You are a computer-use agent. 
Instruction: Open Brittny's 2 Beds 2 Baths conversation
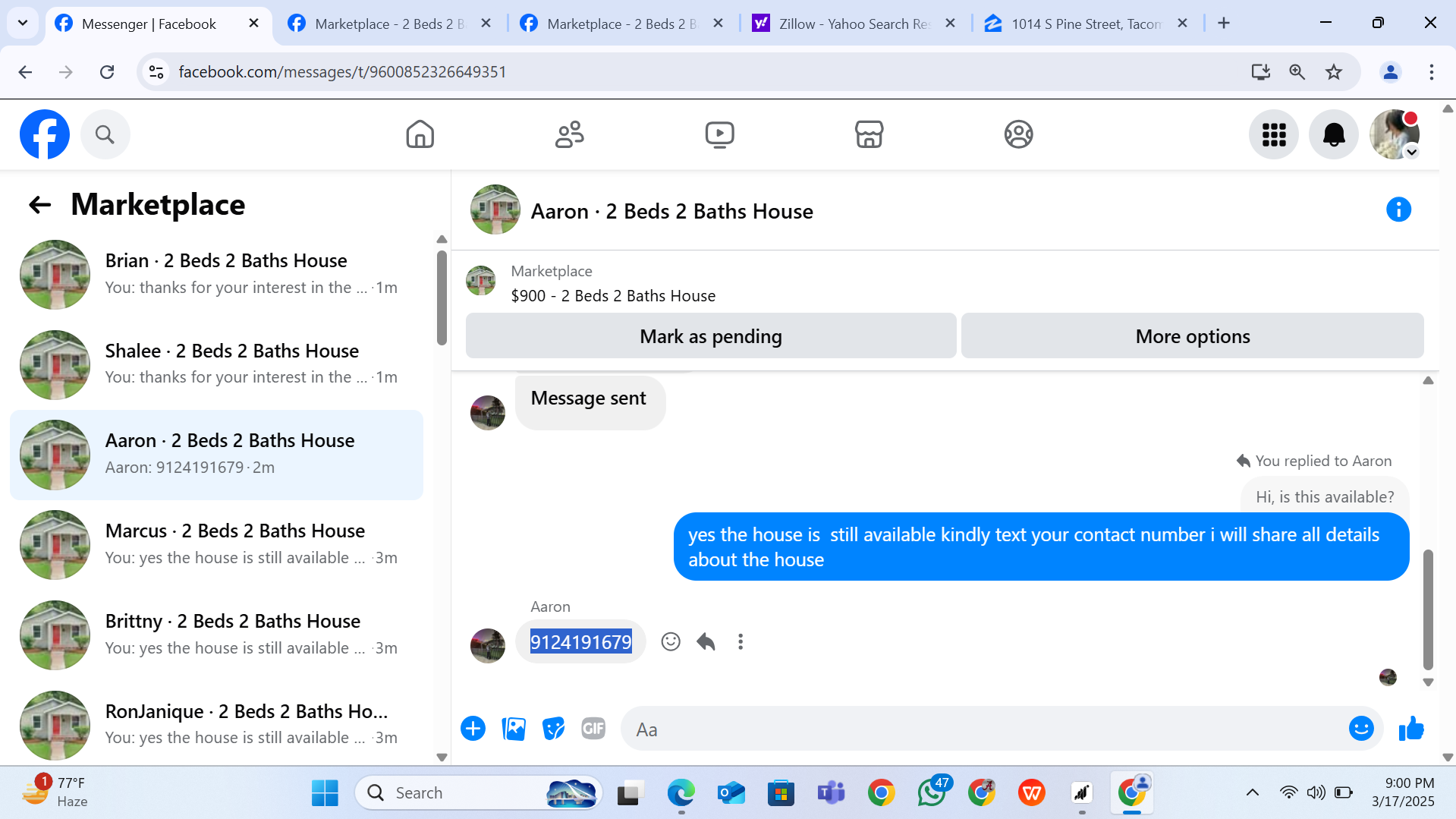(x=216, y=635)
